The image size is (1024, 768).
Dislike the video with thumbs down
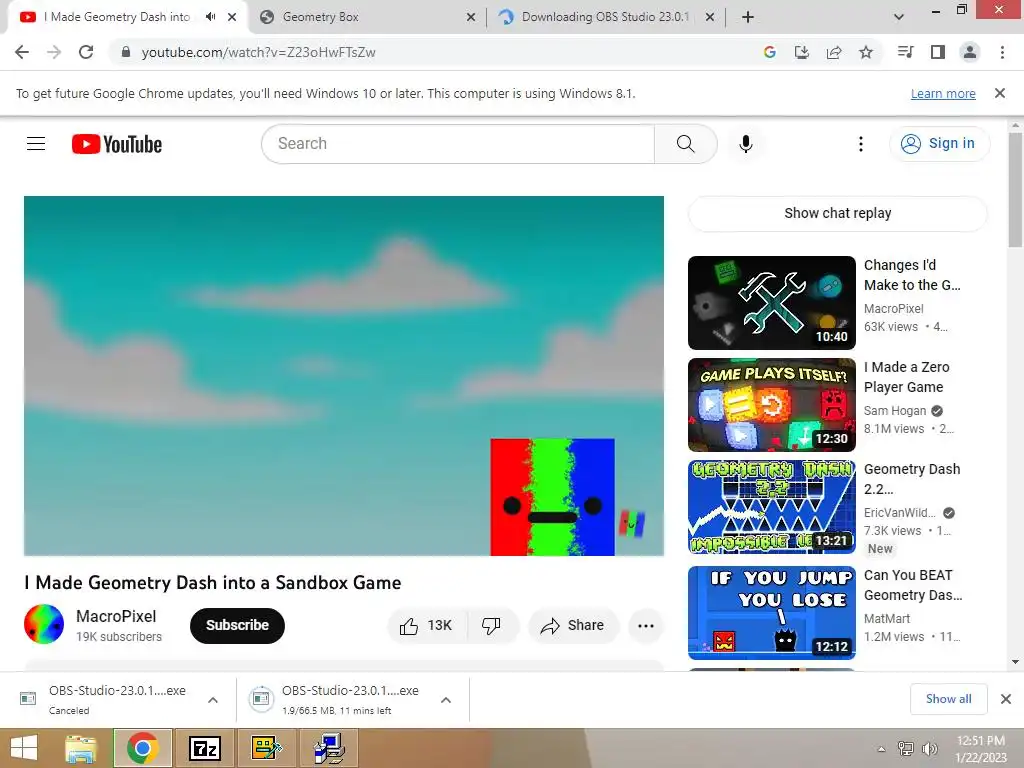point(492,626)
